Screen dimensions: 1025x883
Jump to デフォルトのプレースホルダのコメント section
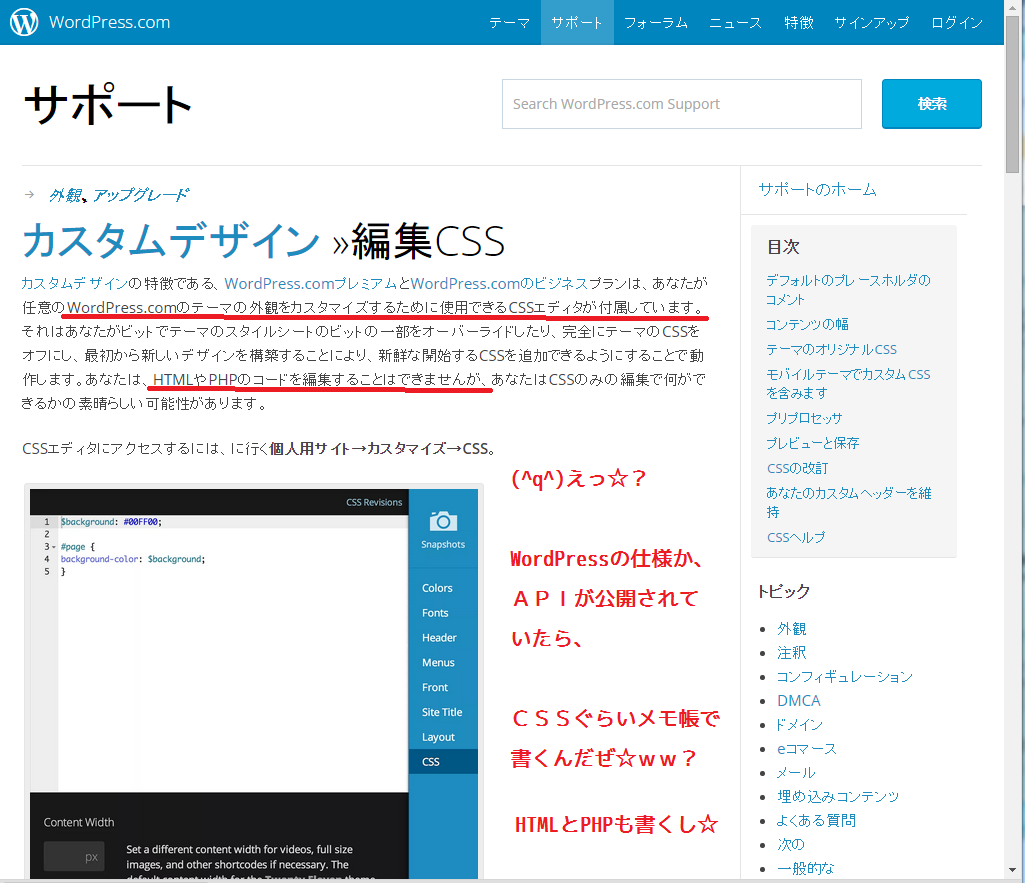click(x=848, y=290)
